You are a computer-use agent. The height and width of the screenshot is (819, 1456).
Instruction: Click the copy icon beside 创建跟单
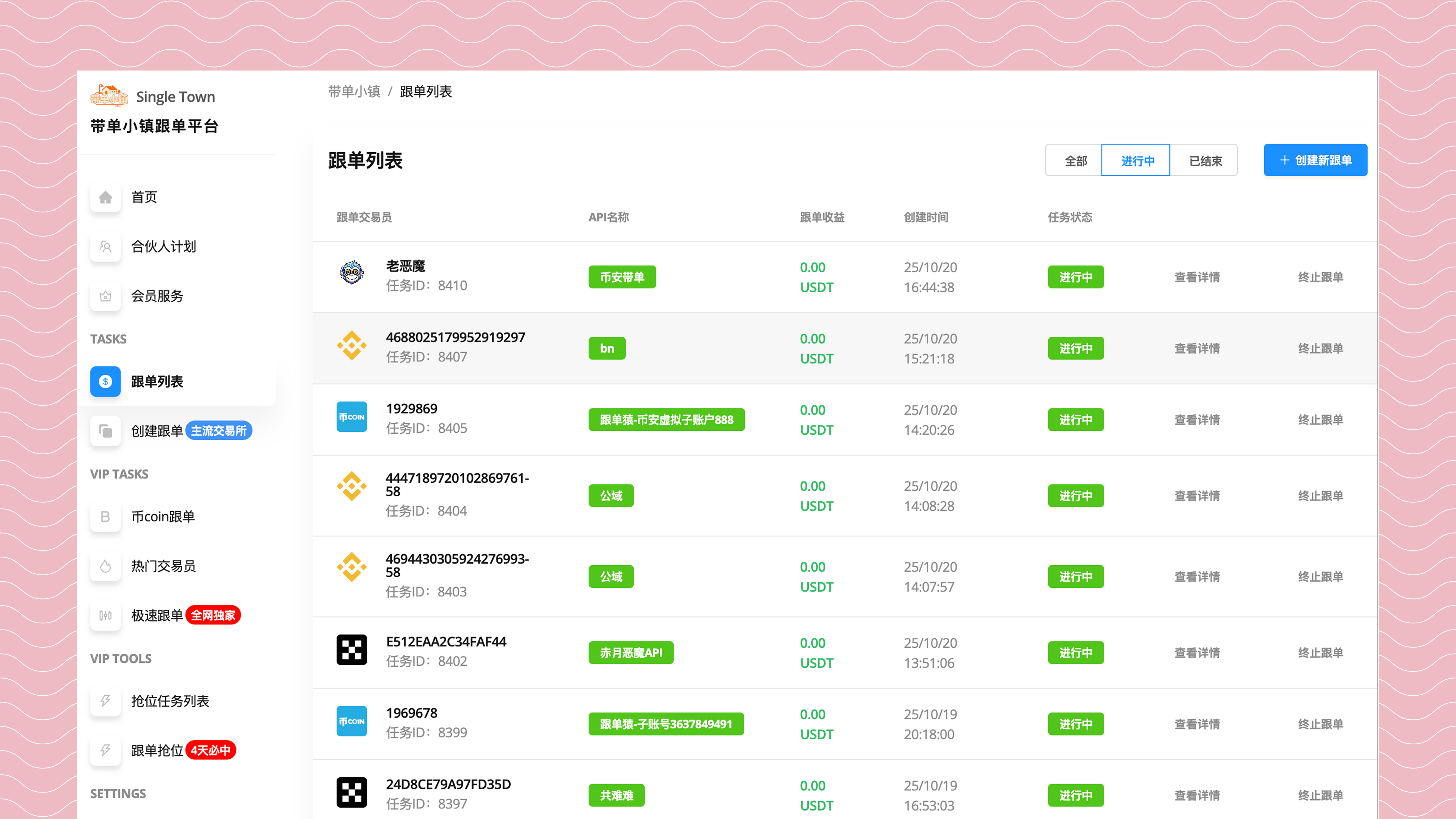(105, 431)
